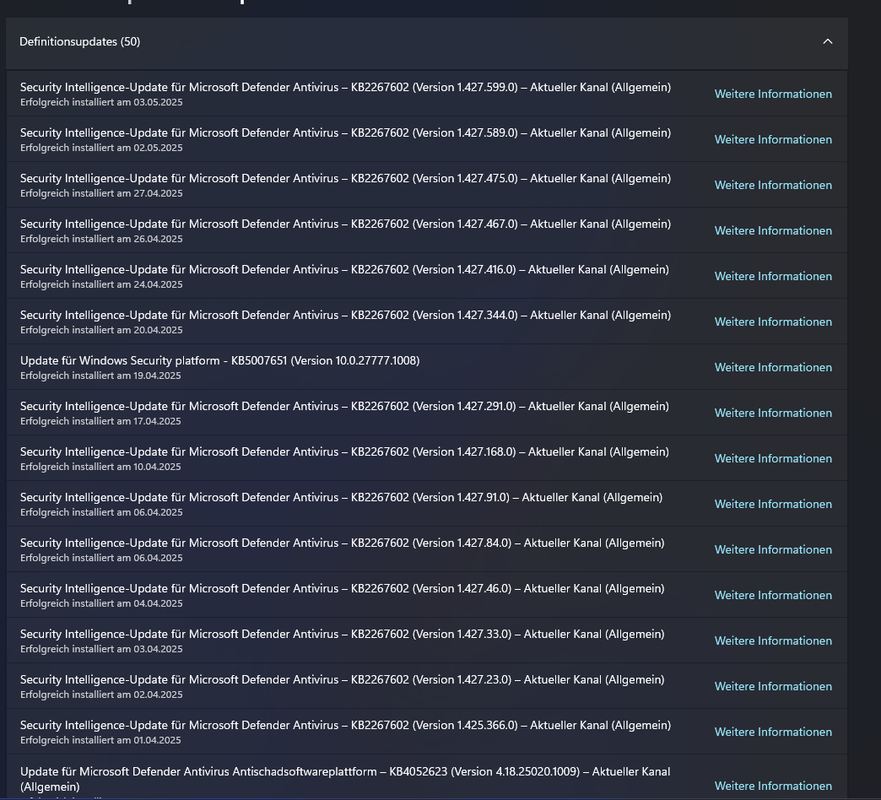Screen dimensions: 881x800
Task: Select the update title with version 1.427.589.0
Action: 346,133
